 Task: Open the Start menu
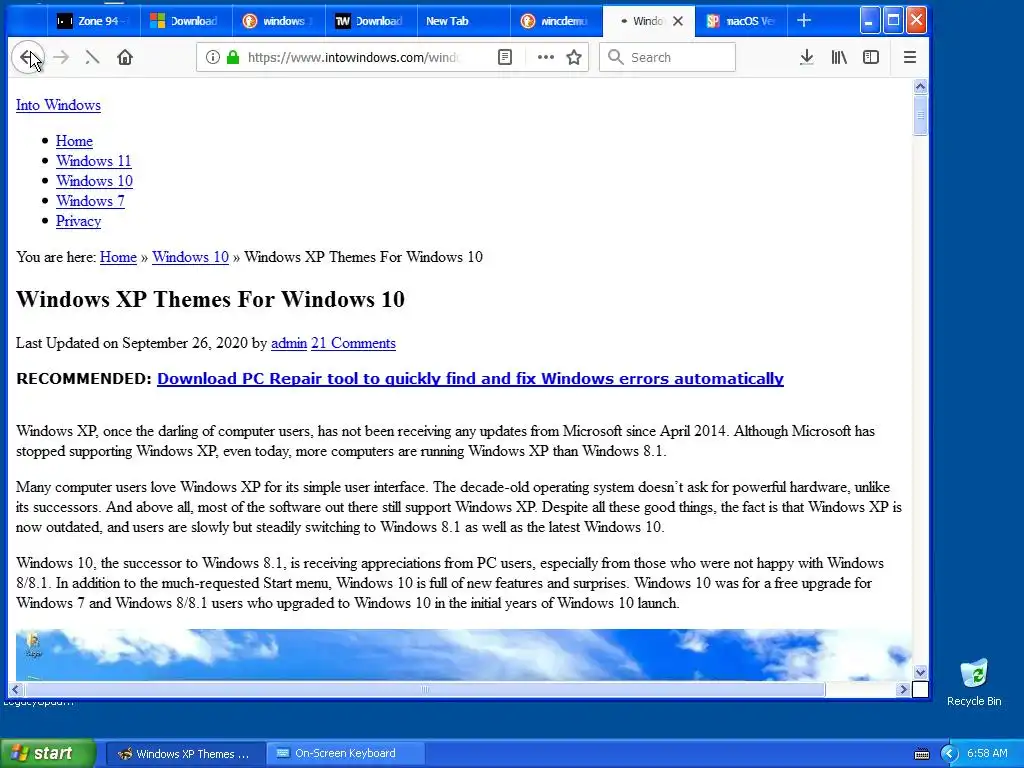tap(48, 754)
